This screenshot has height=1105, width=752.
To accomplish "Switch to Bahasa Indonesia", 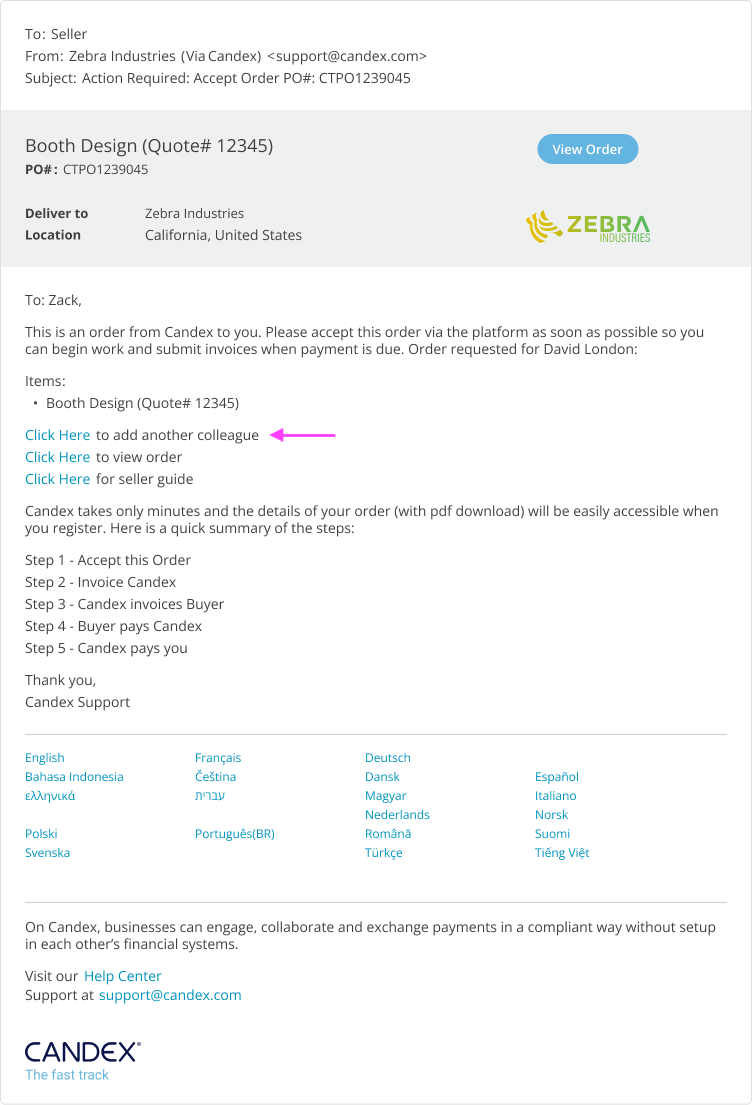I will [x=74, y=777].
